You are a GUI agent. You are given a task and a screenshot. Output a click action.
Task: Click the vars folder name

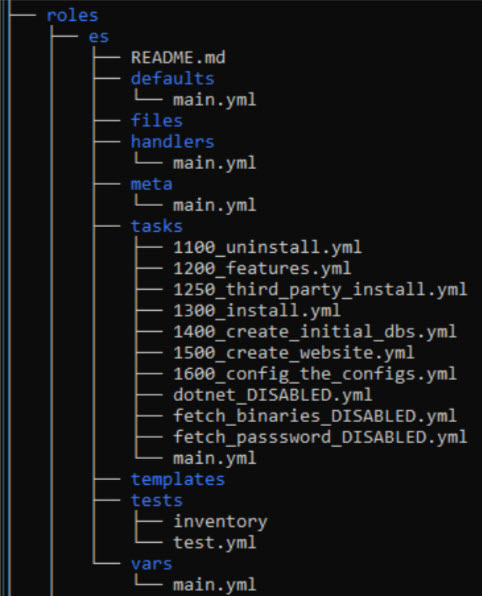point(151,564)
